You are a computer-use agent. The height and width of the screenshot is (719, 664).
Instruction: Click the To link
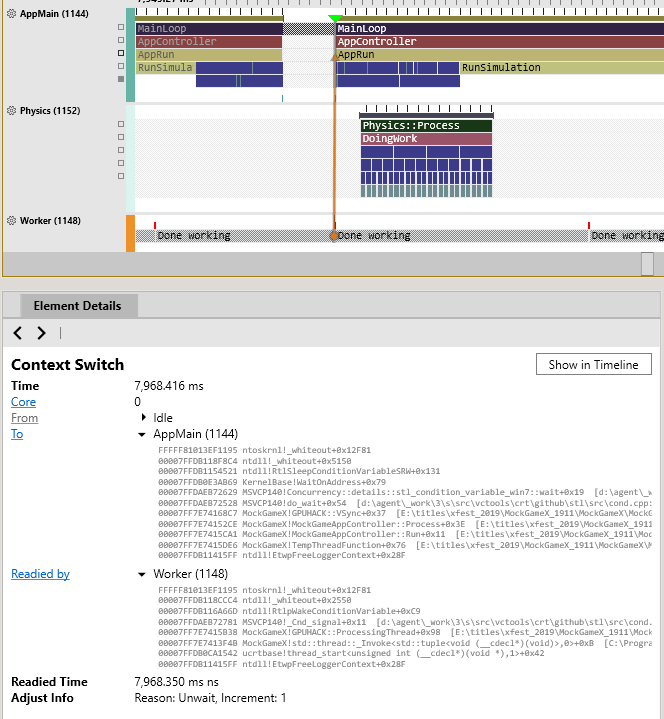coord(17,434)
